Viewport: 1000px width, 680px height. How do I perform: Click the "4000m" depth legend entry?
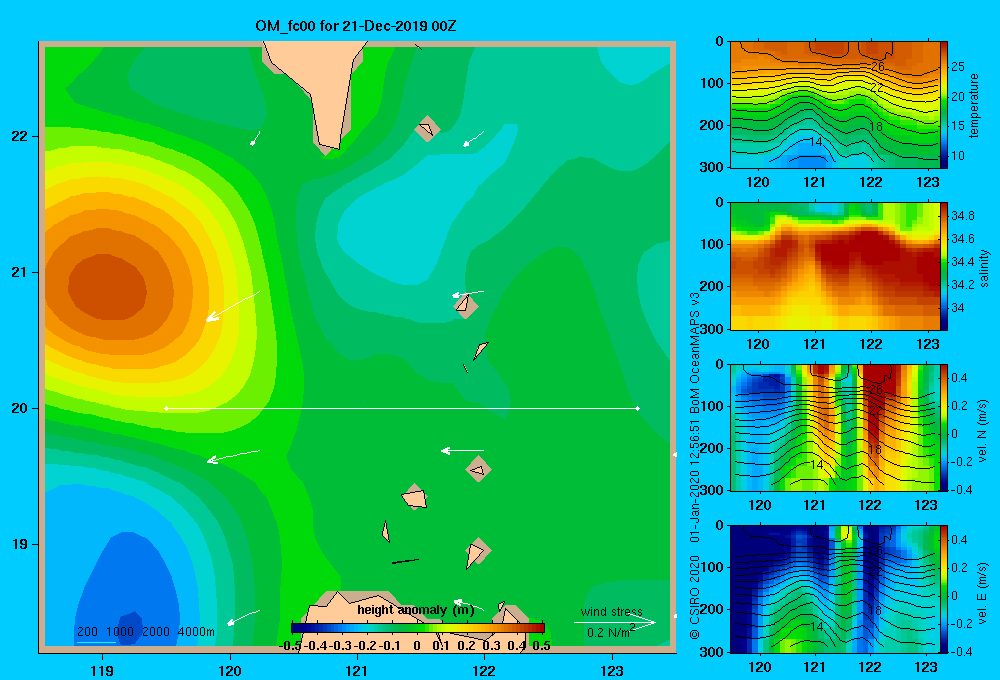(x=196, y=632)
